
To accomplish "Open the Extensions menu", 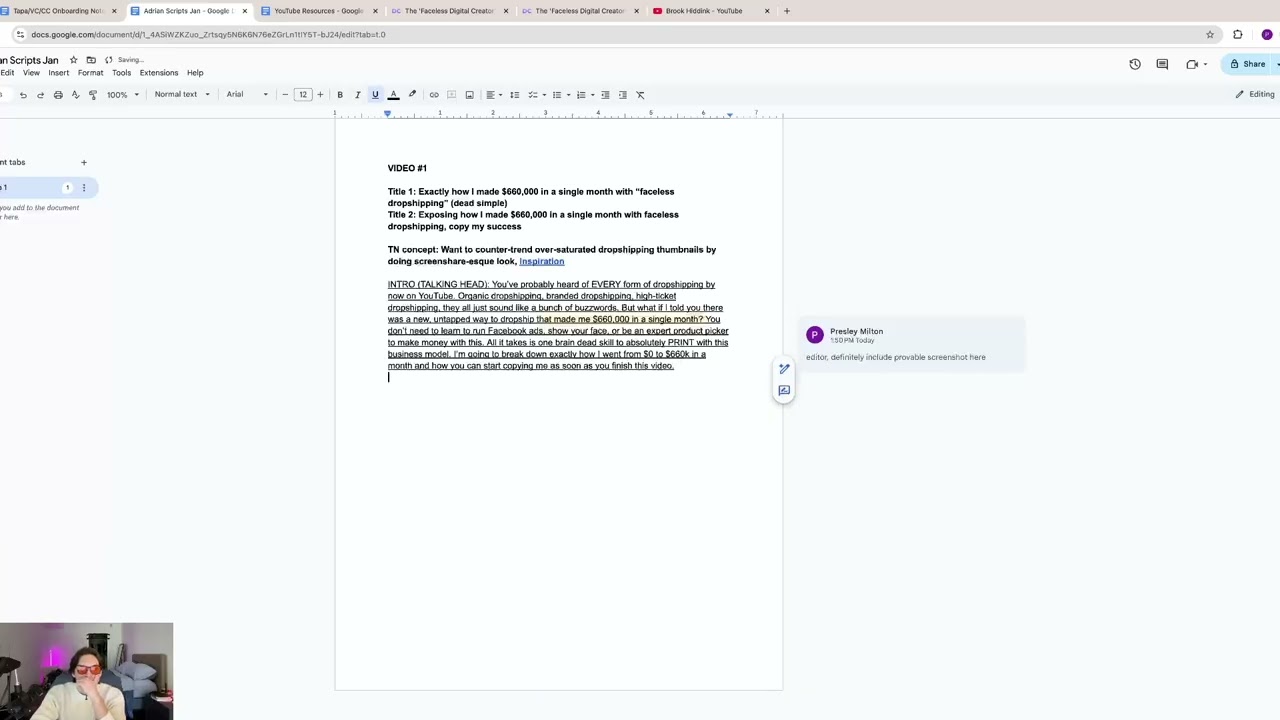I will click(x=159, y=73).
